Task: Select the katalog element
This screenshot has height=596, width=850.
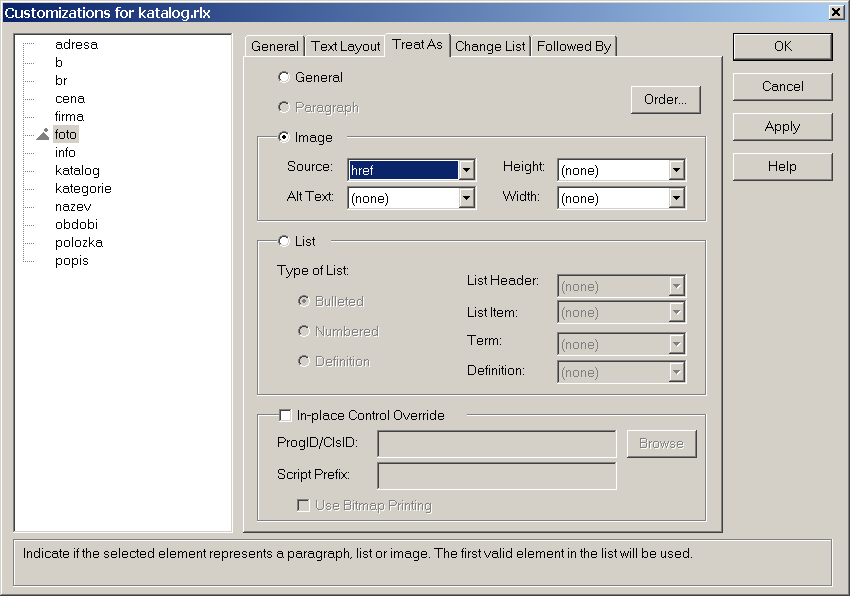Action: point(77,171)
